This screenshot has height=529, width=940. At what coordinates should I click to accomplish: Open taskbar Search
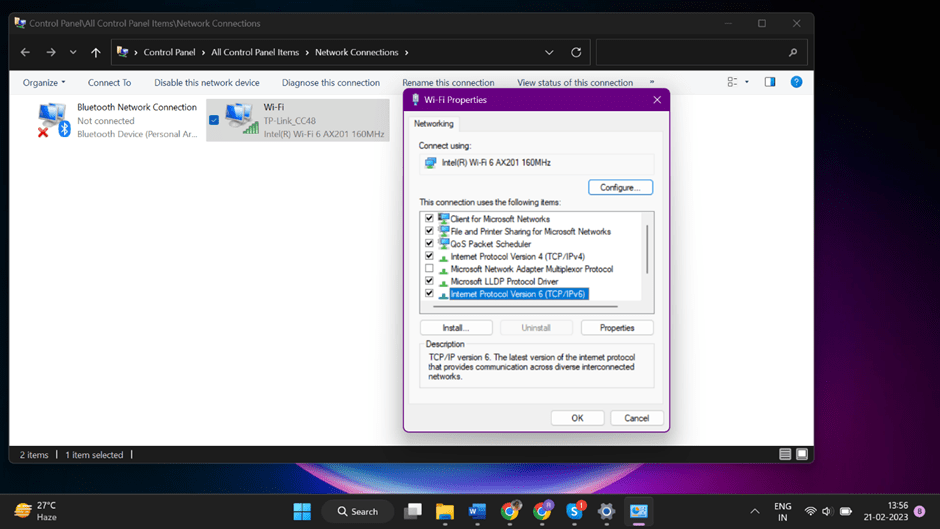point(358,511)
